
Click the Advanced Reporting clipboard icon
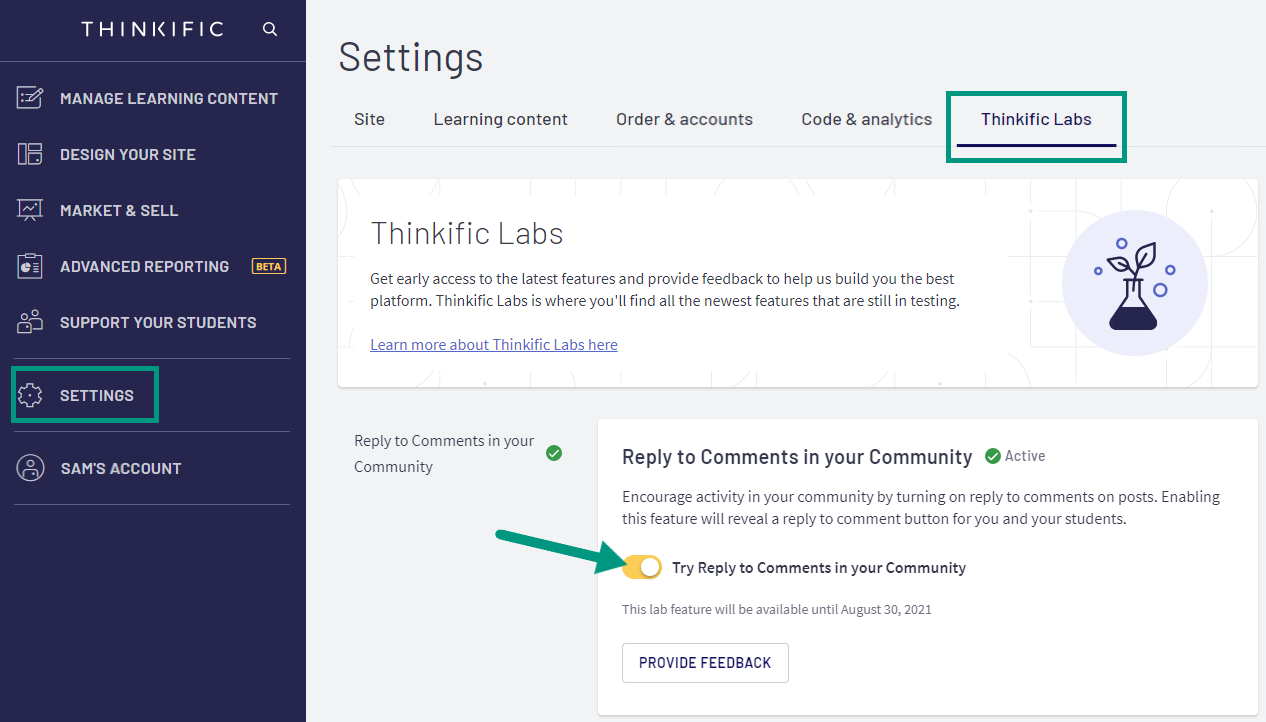[30, 266]
